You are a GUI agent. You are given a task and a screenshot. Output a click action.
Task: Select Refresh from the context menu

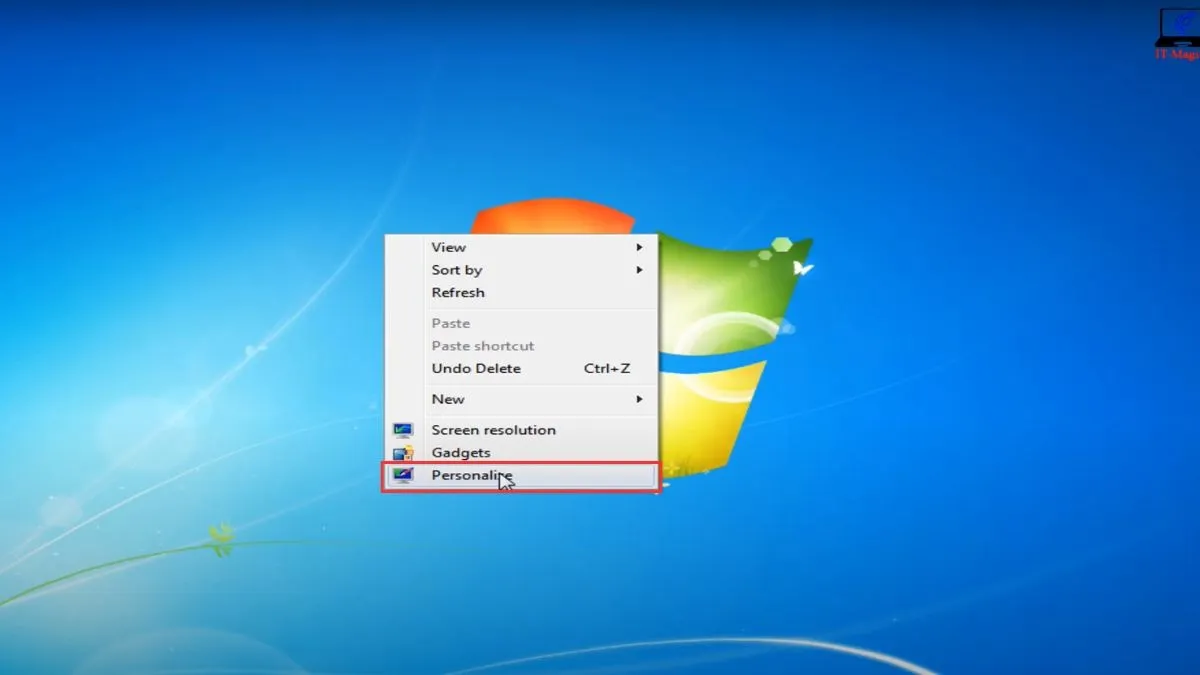[458, 293]
